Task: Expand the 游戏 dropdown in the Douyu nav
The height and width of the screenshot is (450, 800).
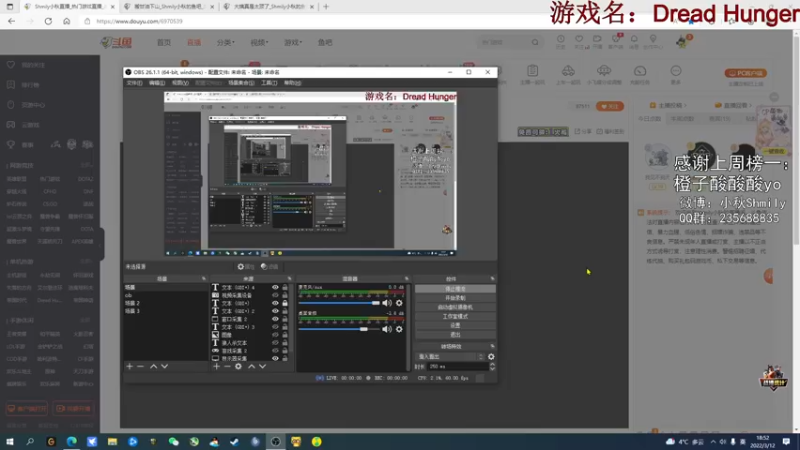Action: [x=293, y=42]
